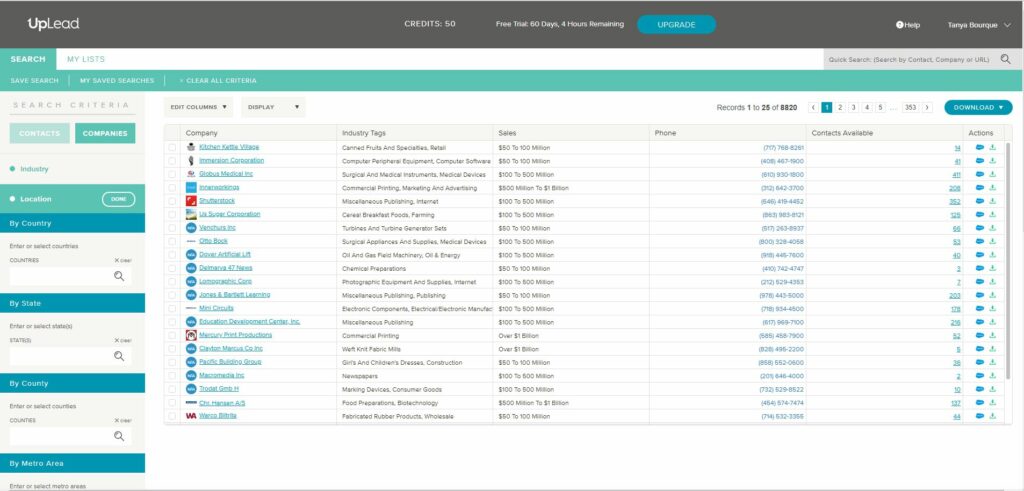
Task: Click Clear All Criteria
Action: click(217, 81)
